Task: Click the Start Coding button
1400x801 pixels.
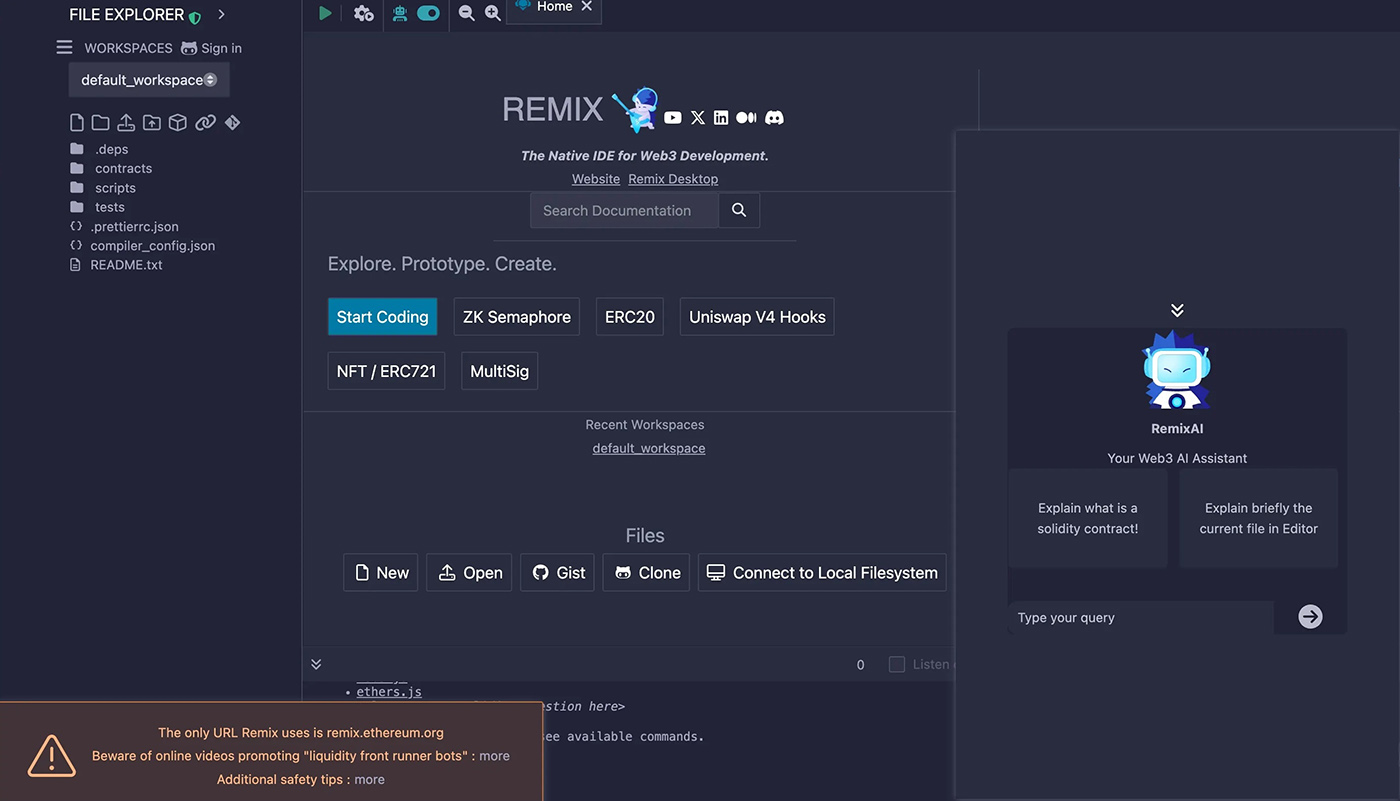Action: [382, 317]
